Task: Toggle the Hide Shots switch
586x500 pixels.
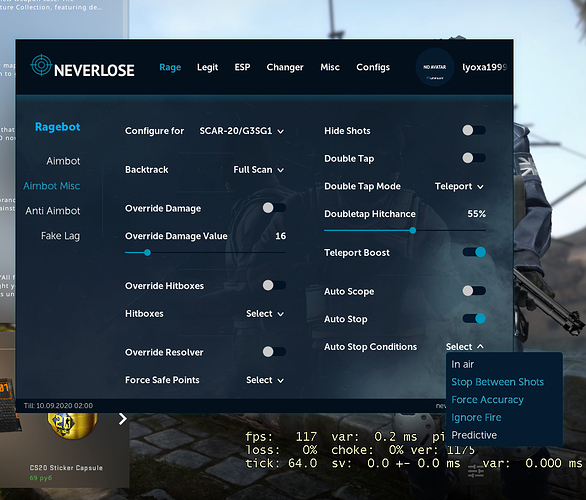Action: point(474,130)
